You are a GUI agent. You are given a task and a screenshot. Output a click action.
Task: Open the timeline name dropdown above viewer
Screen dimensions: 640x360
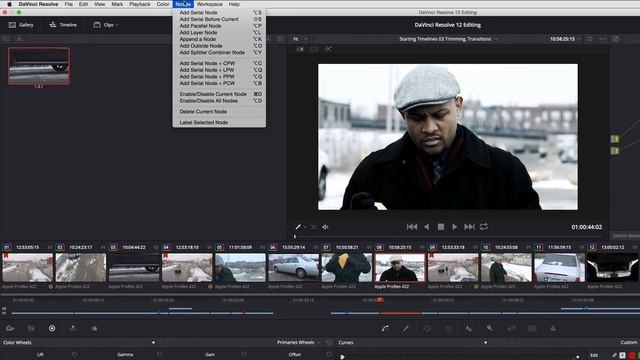448,39
